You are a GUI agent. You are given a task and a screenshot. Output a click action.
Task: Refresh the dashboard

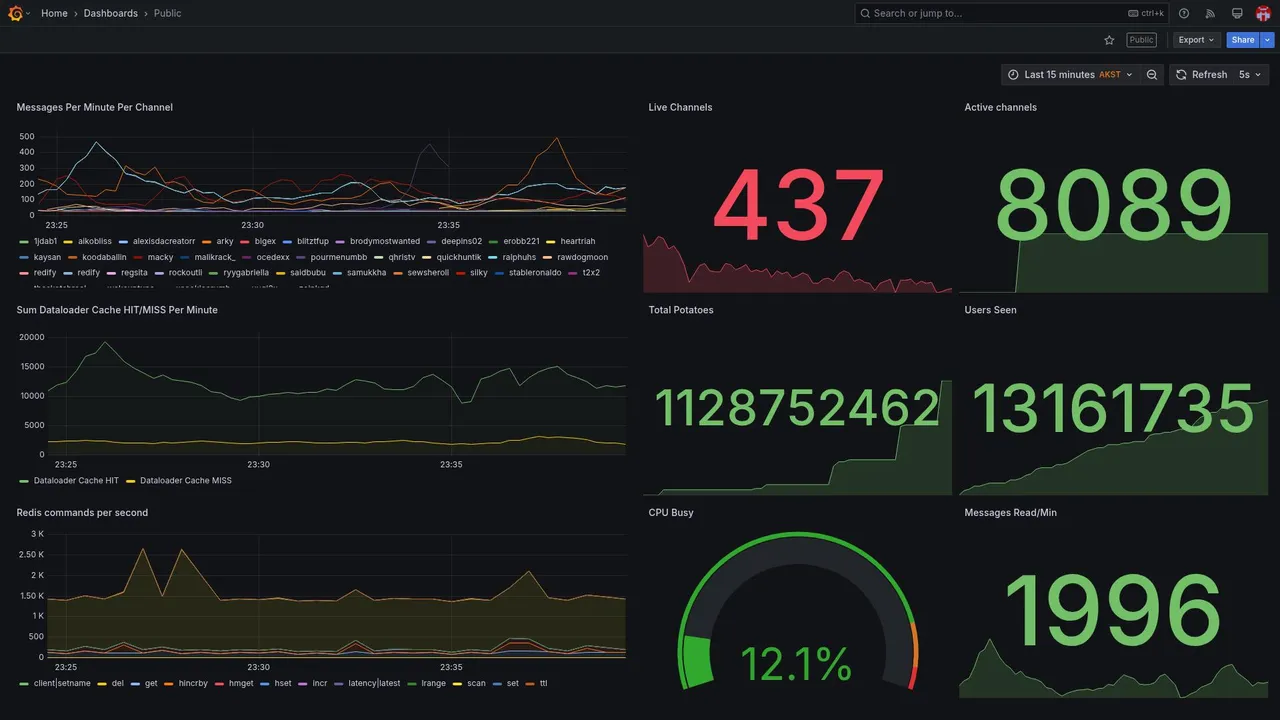point(1200,75)
